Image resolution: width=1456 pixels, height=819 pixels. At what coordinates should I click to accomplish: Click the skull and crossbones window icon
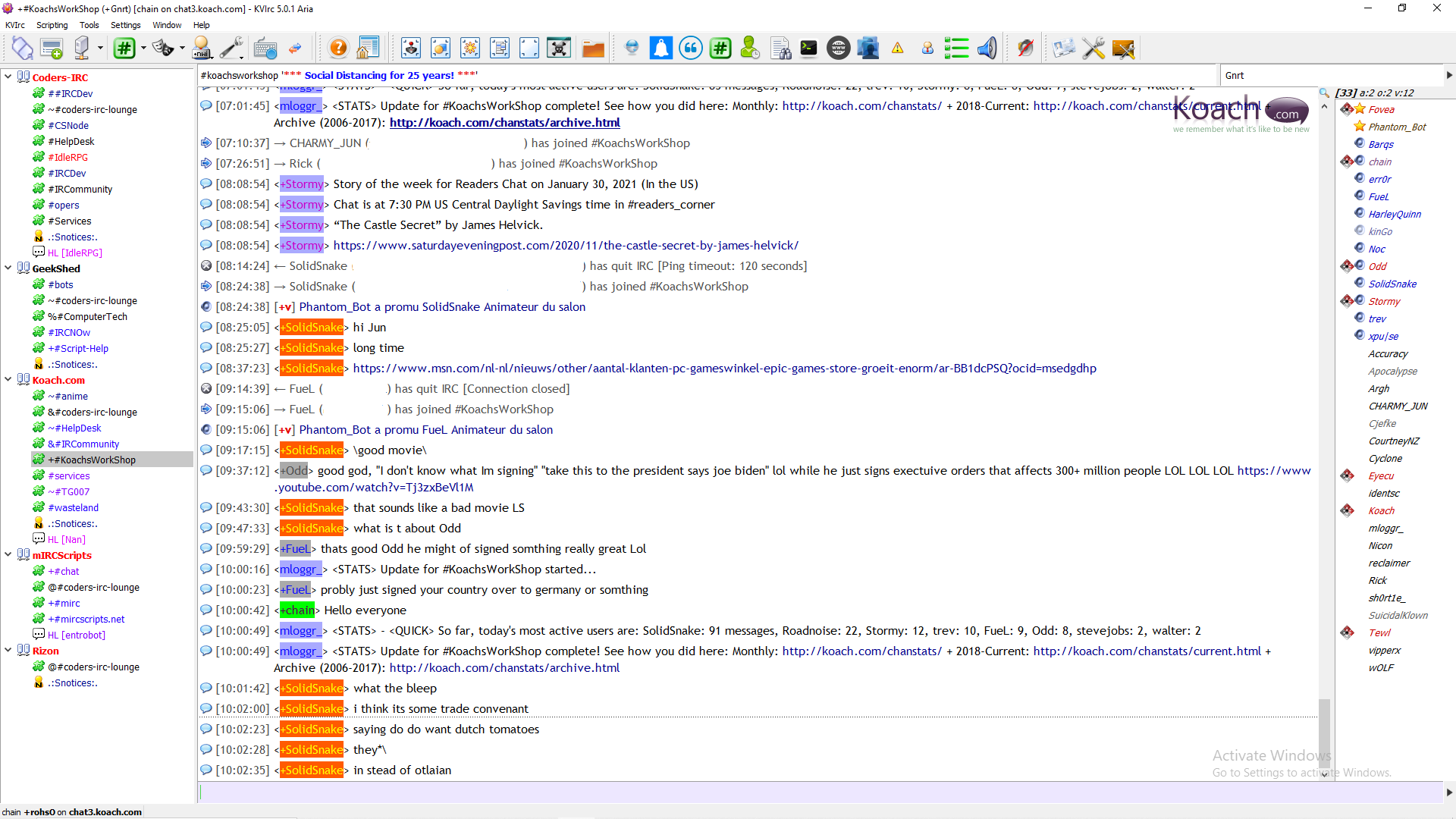(x=559, y=49)
